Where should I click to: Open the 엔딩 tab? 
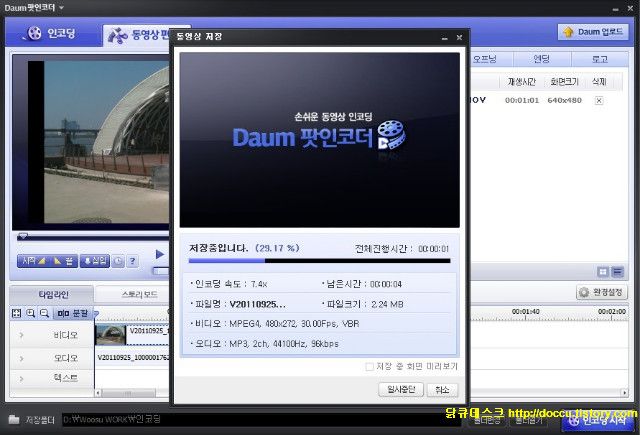tap(542, 59)
